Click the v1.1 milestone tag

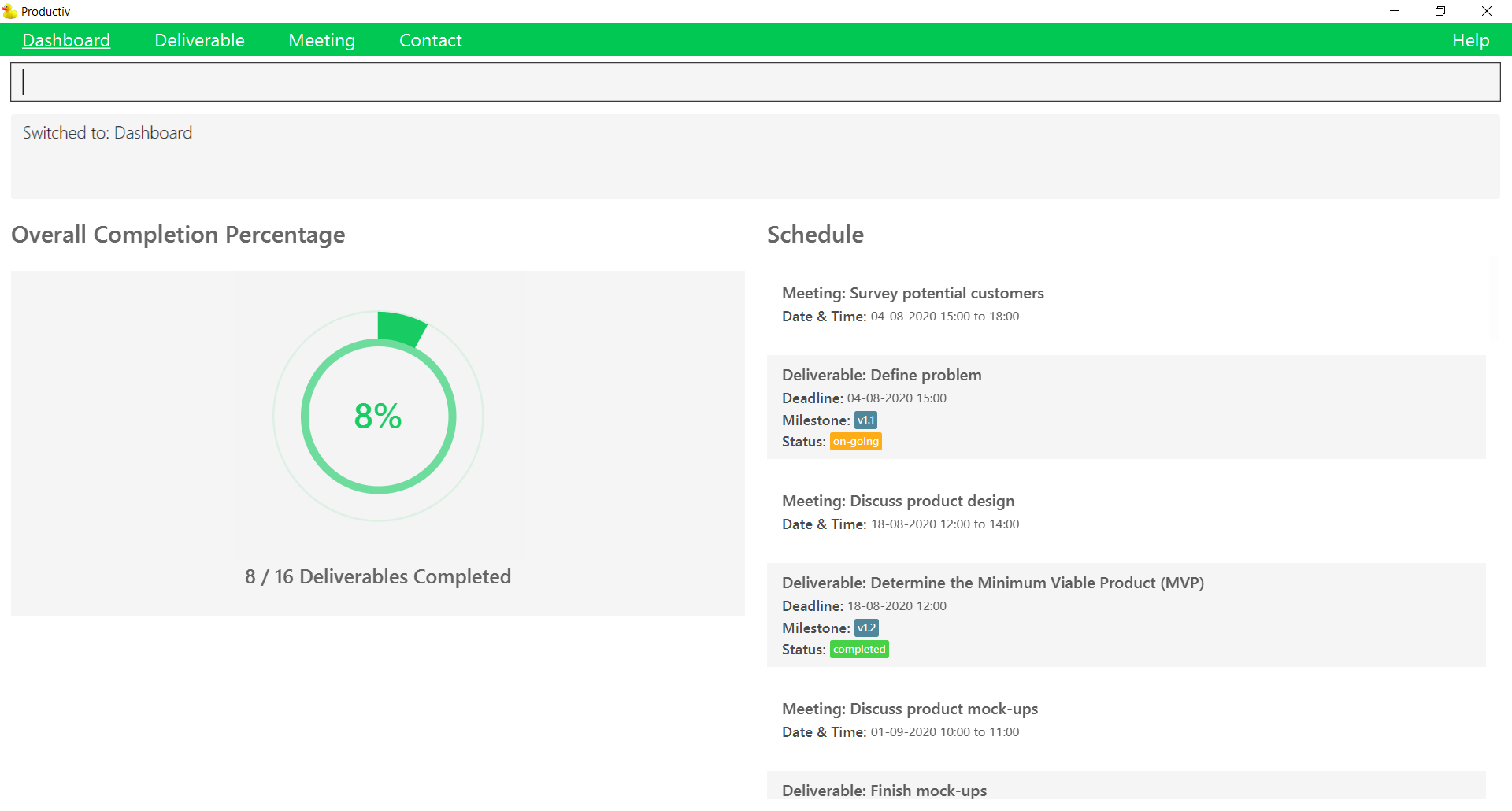point(865,420)
